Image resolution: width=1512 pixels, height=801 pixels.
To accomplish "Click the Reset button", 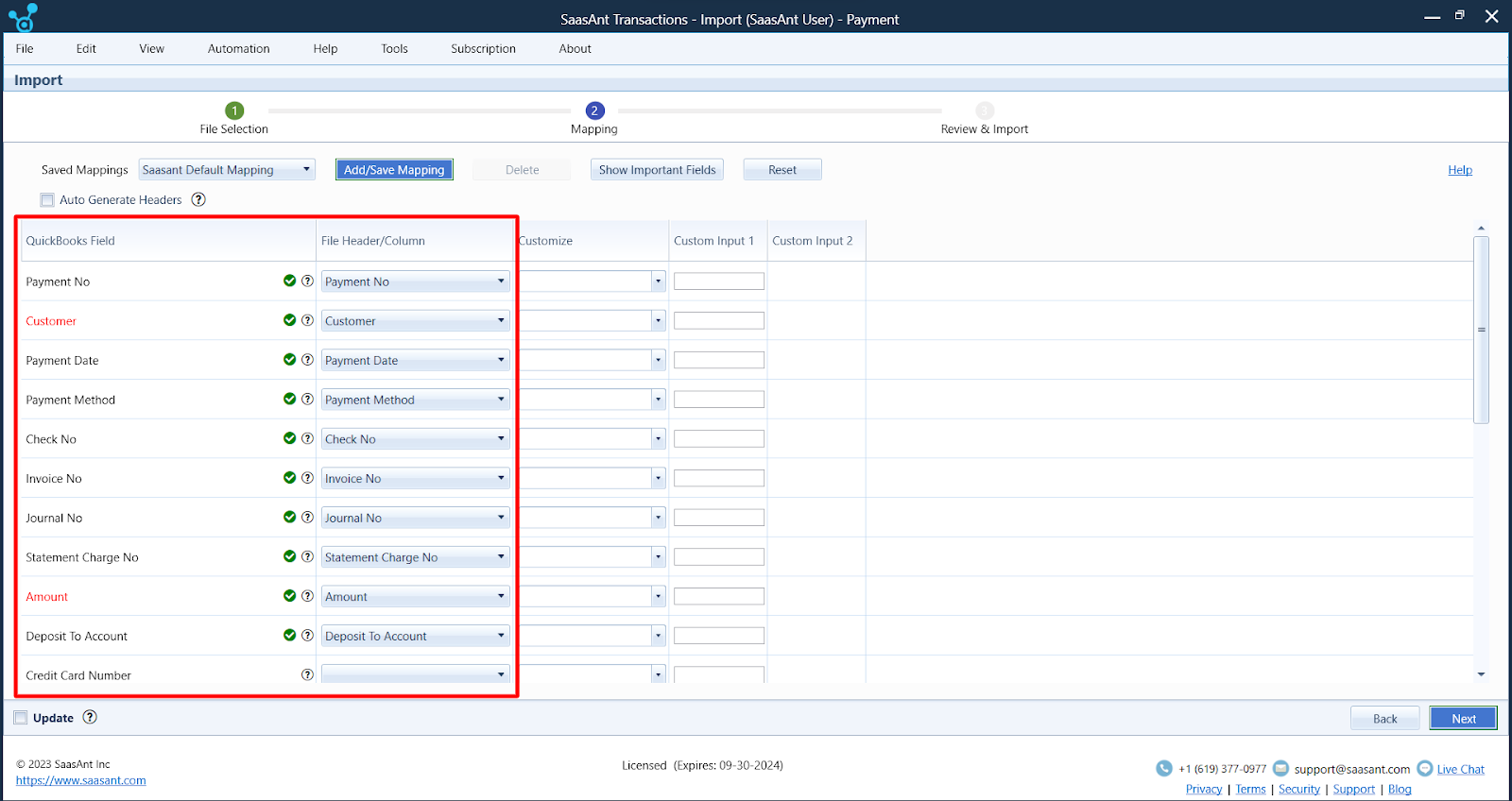I will 782,170.
